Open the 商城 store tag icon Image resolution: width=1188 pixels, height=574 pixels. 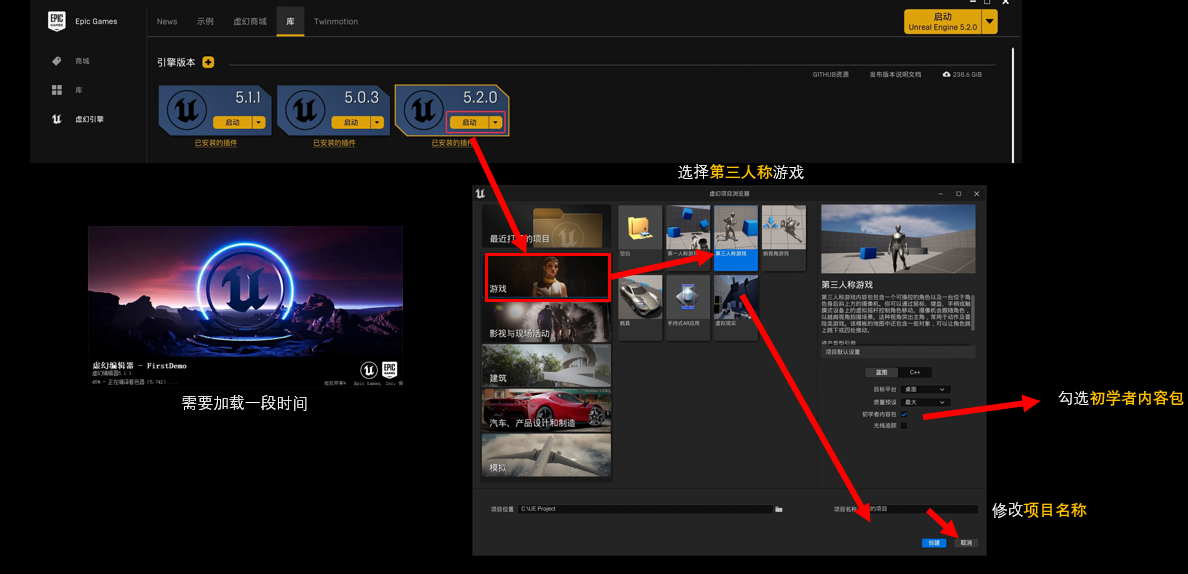point(56,61)
